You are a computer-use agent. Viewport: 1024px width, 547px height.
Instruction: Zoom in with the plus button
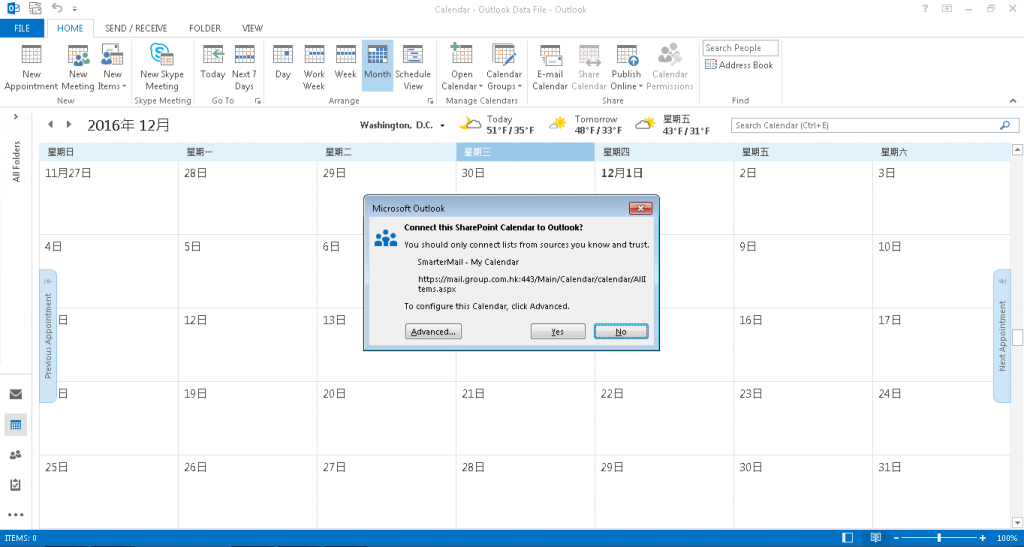tap(982, 538)
